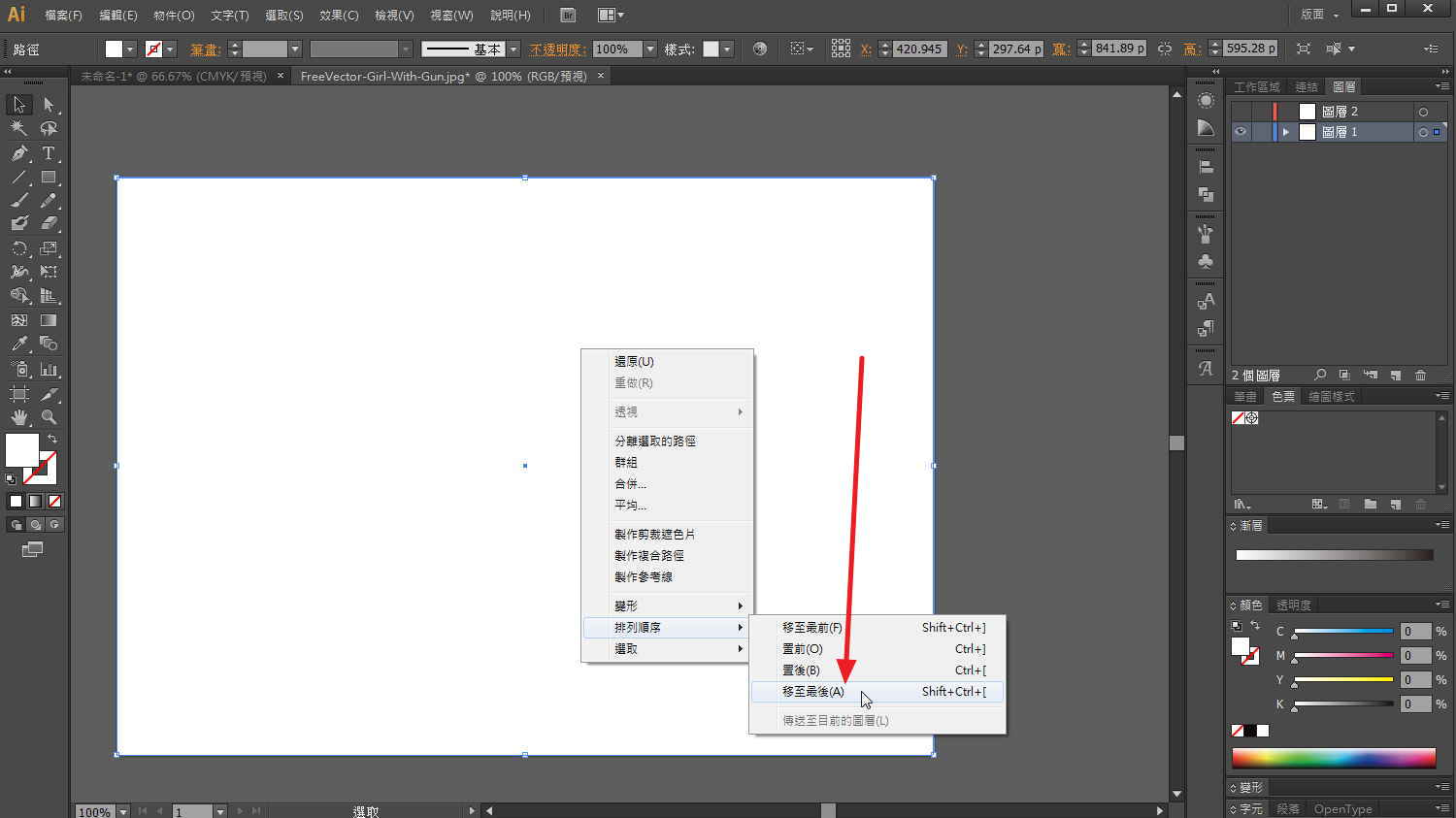This screenshot has height=818, width=1456.
Task: Click the create new layer icon
Action: (x=1395, y=375)
